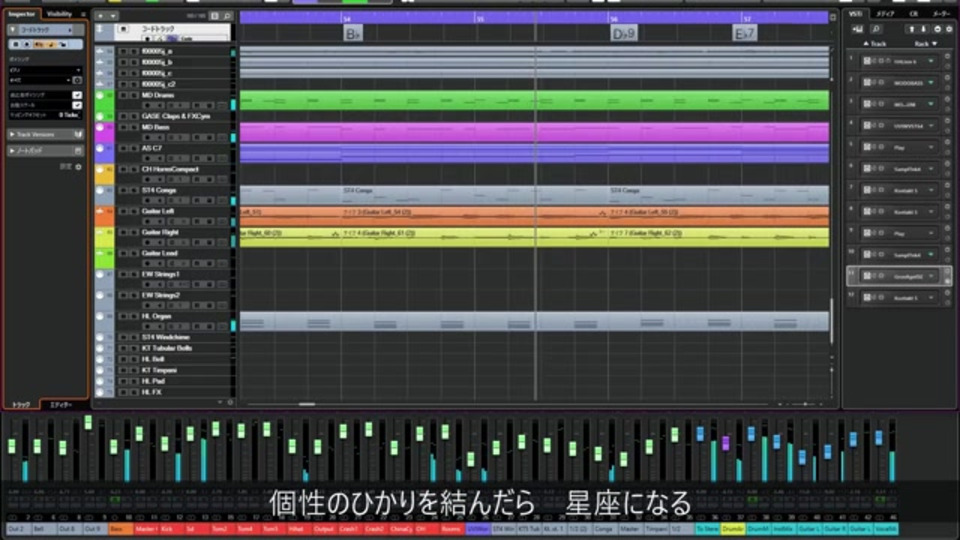Select the Conga channel label in mixer

coord(604,529)
